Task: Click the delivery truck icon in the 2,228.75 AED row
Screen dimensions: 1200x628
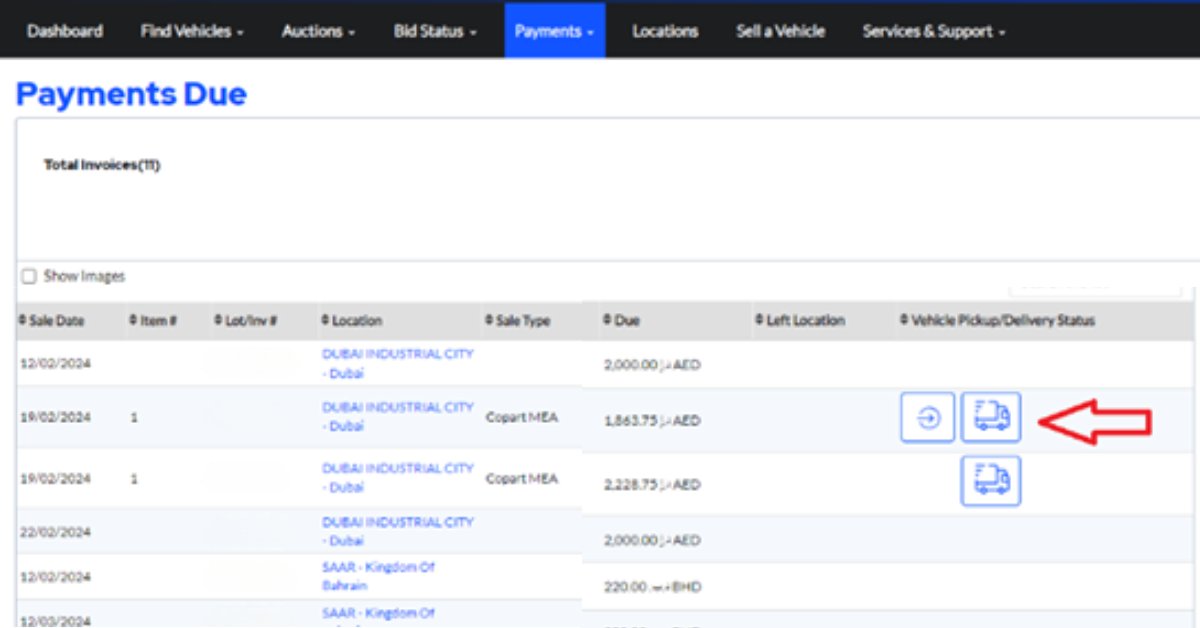Action: click(991, 481)
